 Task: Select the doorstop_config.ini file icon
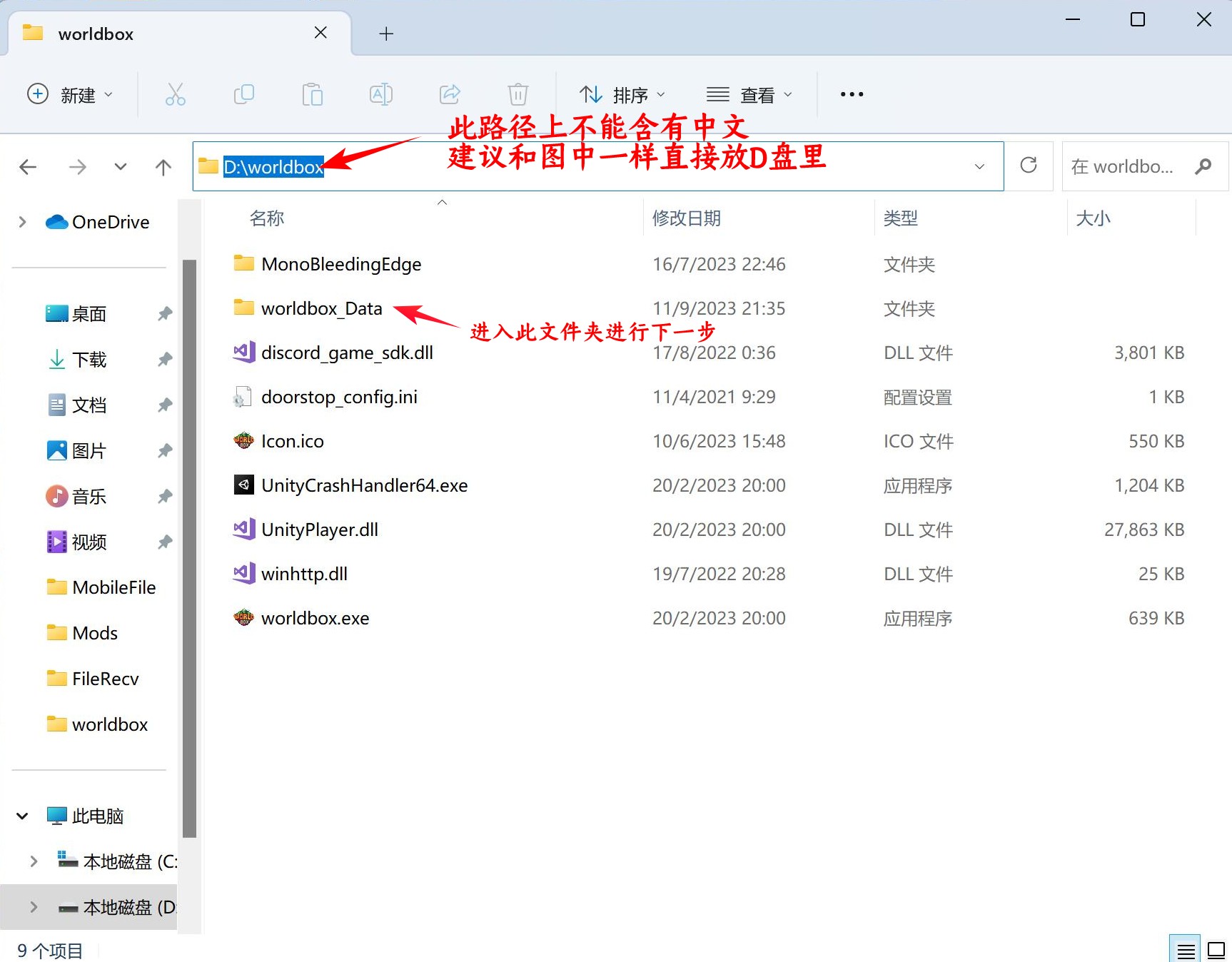pyautogui.click(x=243, y=397)
